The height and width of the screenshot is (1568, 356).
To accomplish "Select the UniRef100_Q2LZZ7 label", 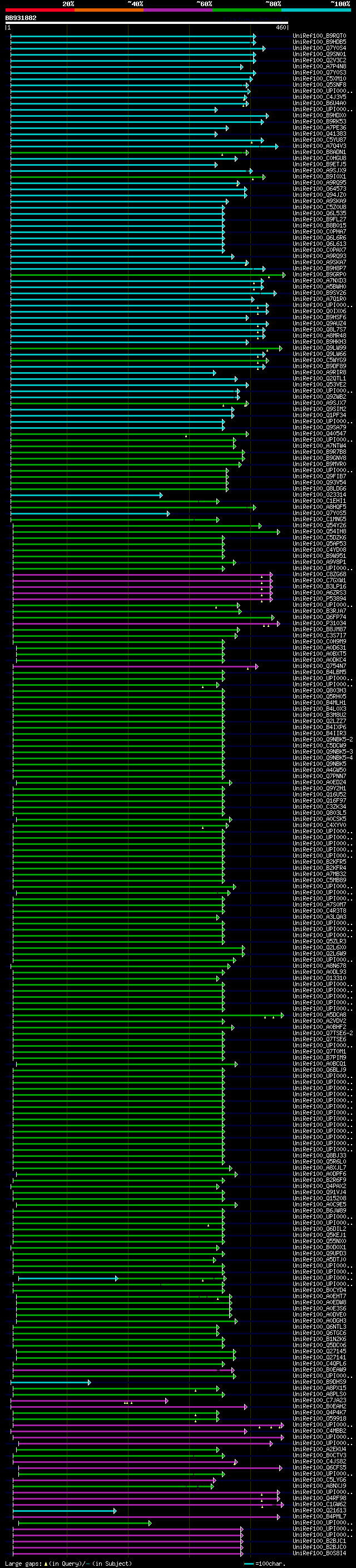I will 319,721.
